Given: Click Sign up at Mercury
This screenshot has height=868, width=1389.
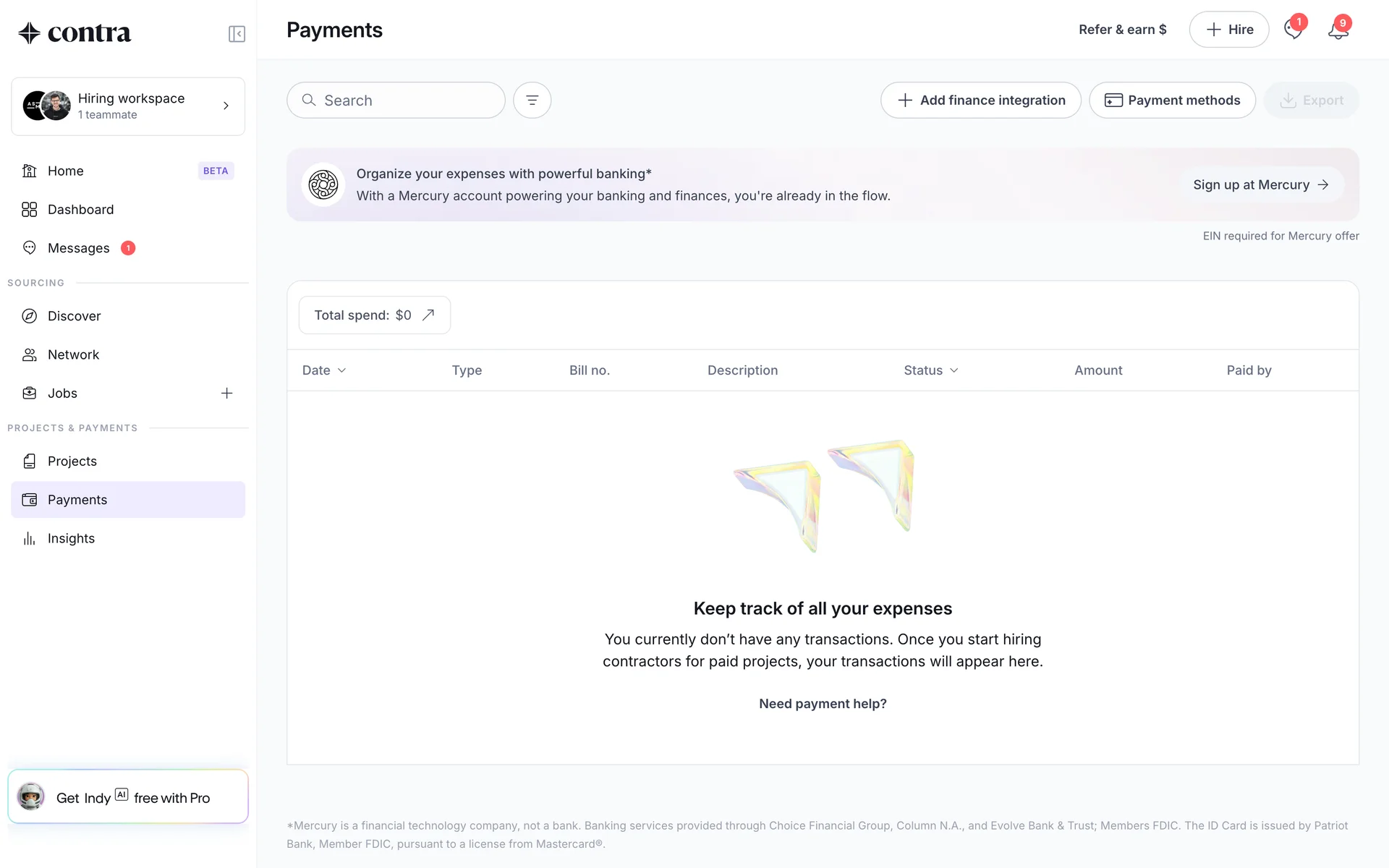Looking at the screenshot, I should click(1261, 185).
